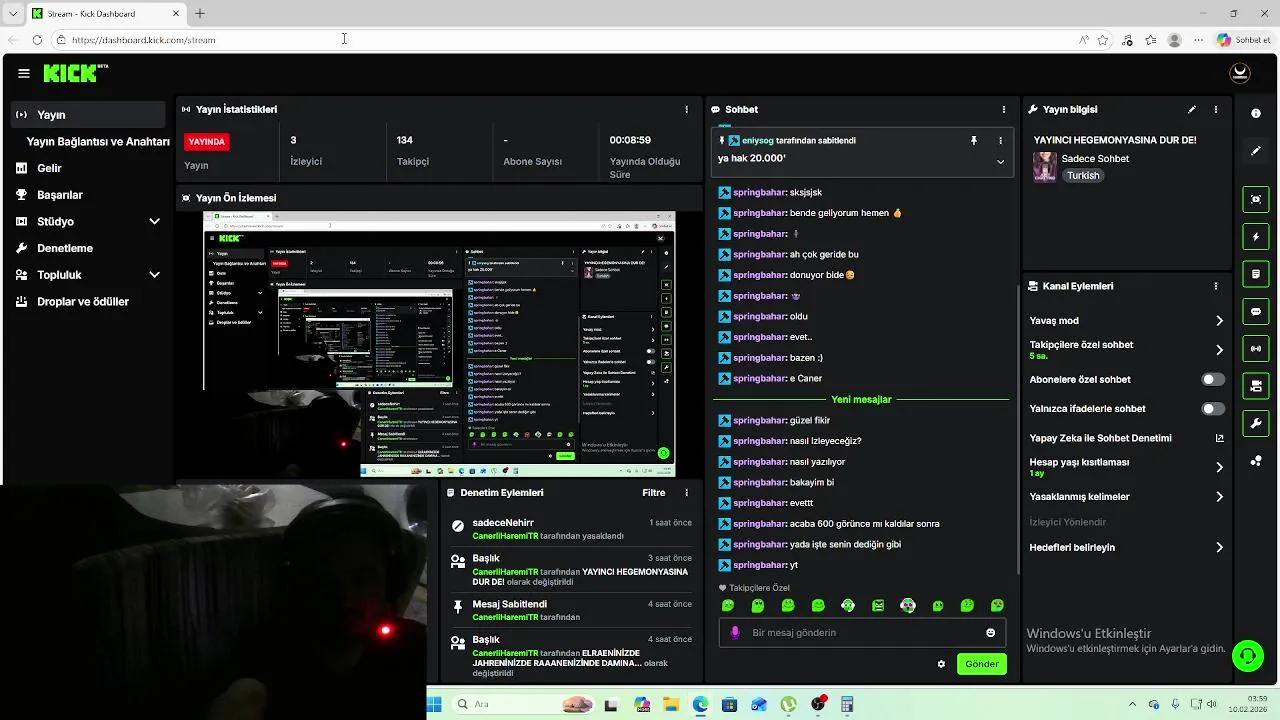Open the external-link icon for Yapay Zeka ile Sohbet Denetimi

[x=1219, y=438]
